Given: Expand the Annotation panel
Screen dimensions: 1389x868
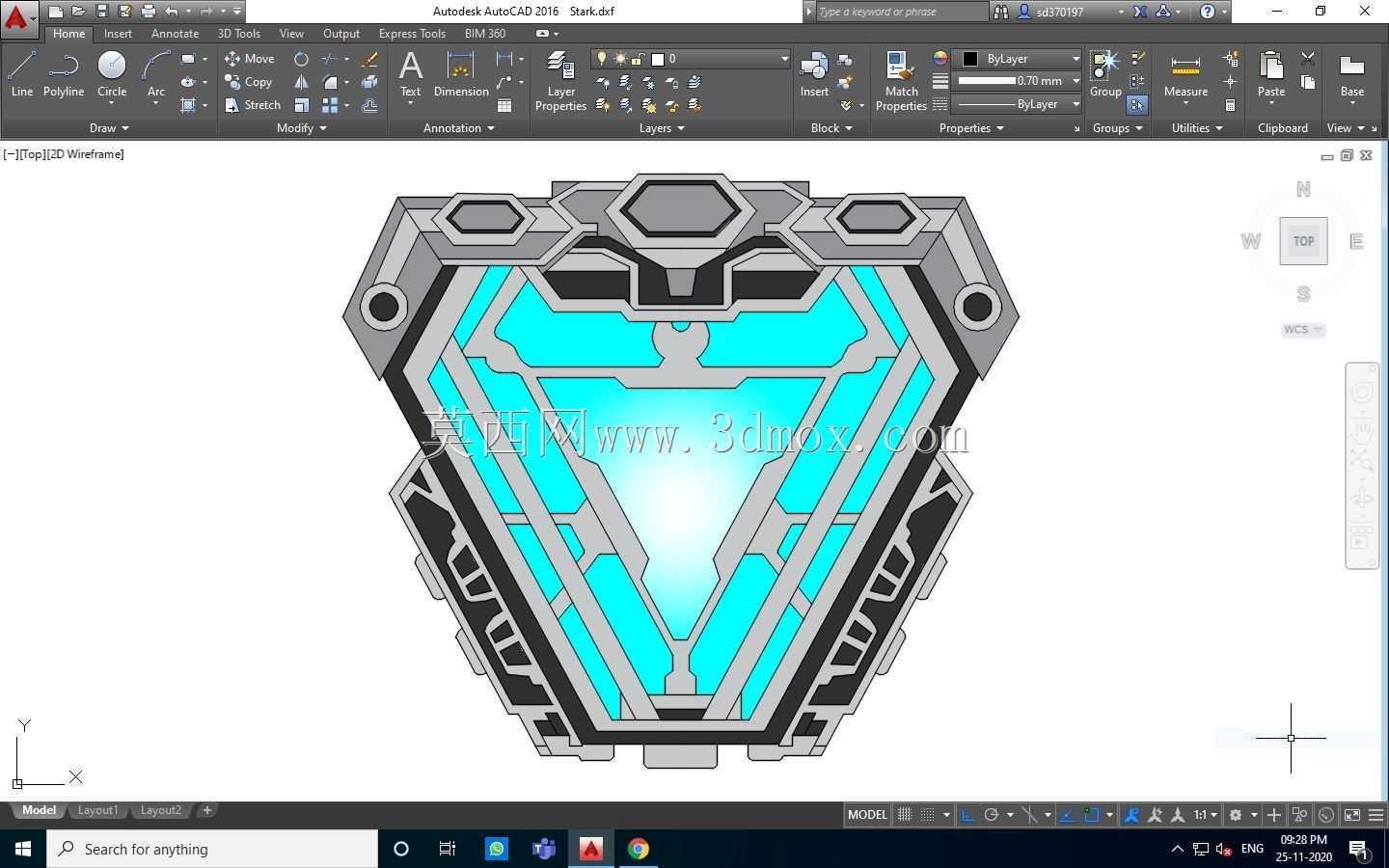Looking at the screenshot, I should [x=459, y=128].
